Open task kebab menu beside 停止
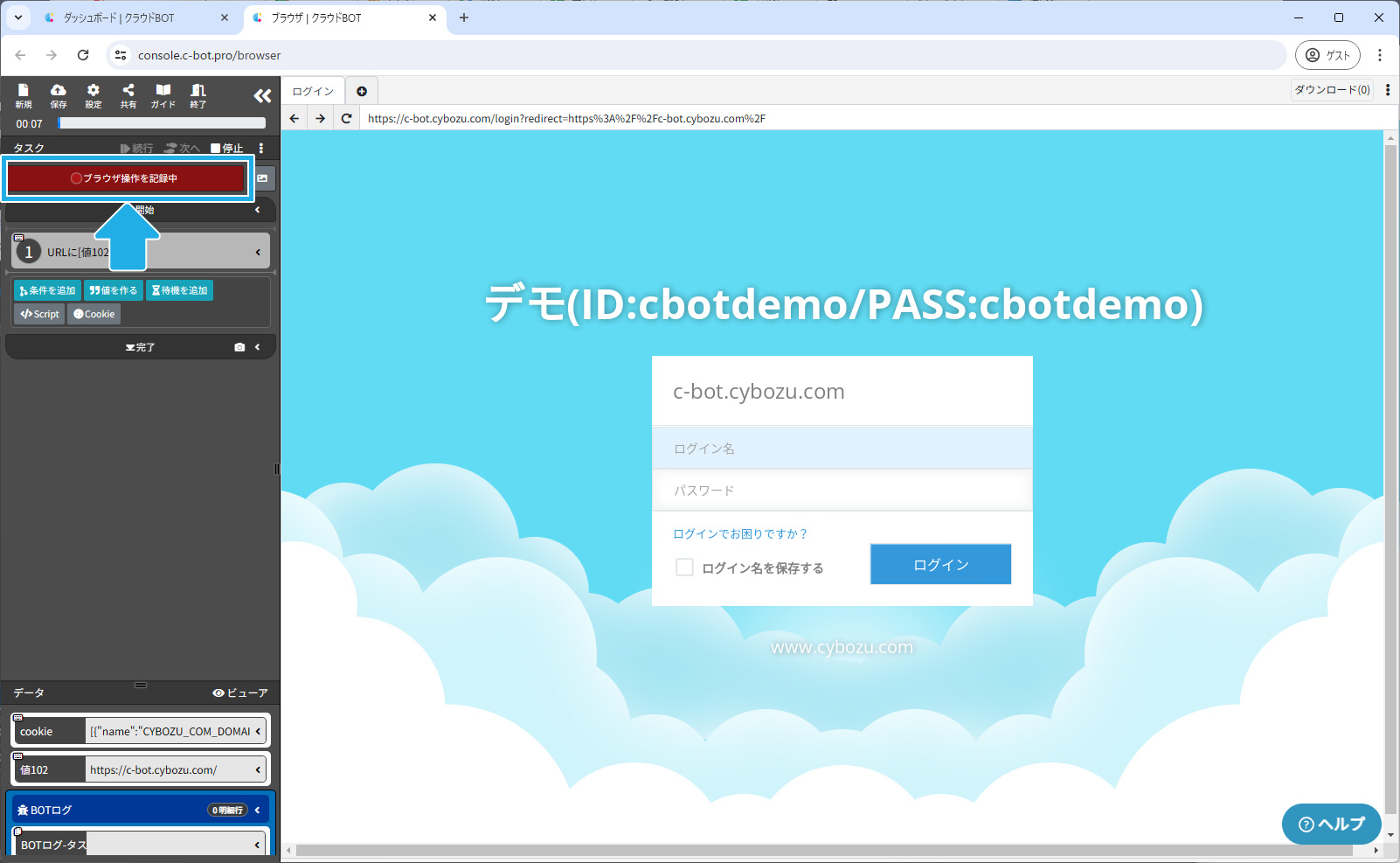Screen dimensions: 1400x863 [261, 148]
